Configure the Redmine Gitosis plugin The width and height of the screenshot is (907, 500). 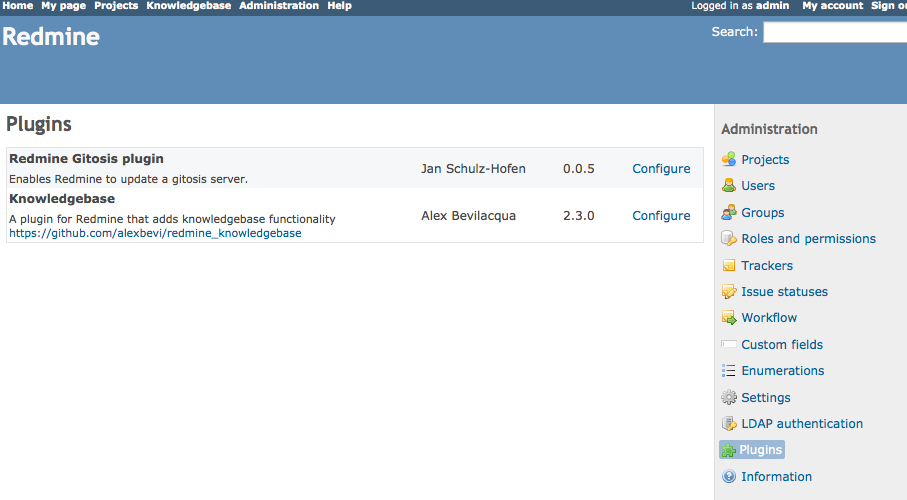(x=661, y=168)
